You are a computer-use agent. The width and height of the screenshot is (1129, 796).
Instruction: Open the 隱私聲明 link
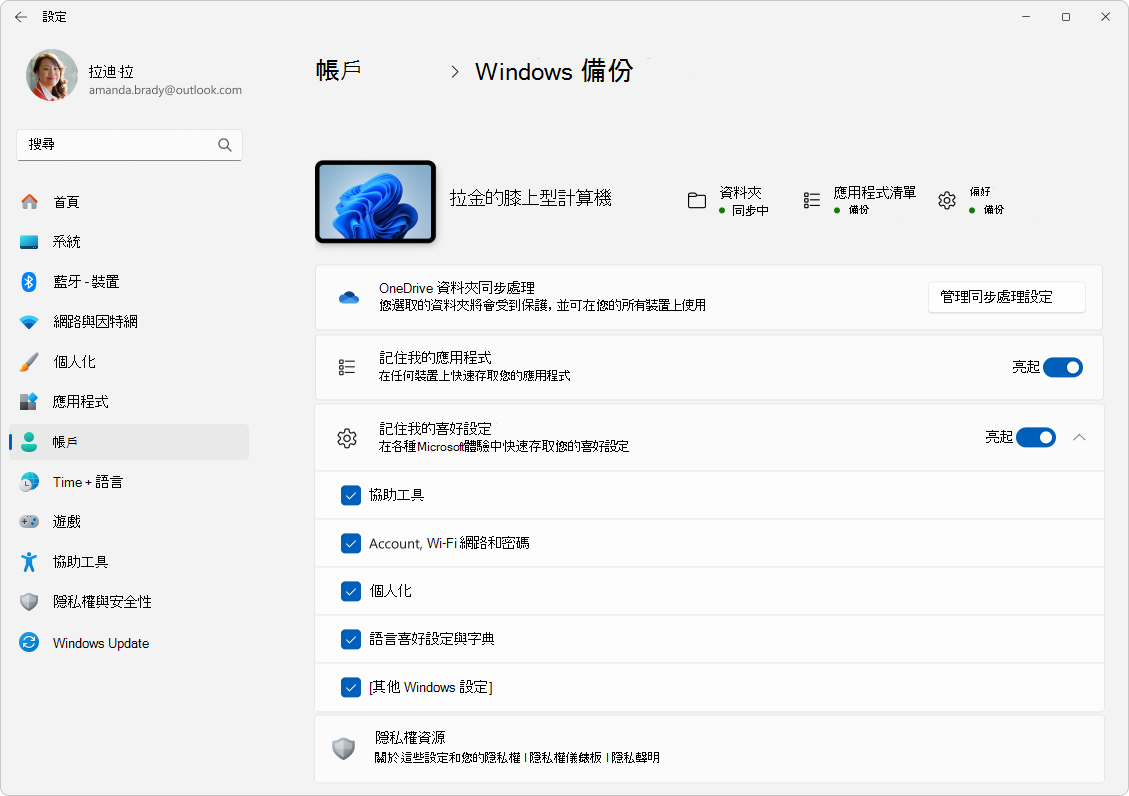(x=635, y=757)
